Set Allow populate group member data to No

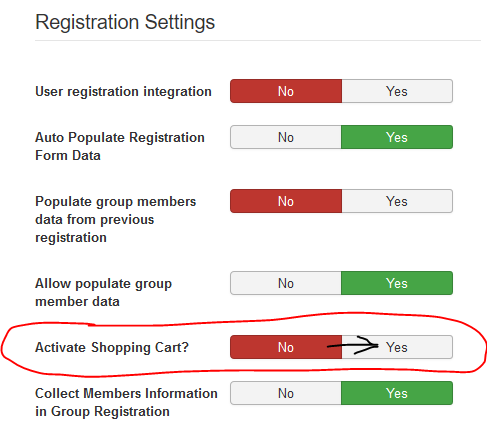tap(286, 283)
